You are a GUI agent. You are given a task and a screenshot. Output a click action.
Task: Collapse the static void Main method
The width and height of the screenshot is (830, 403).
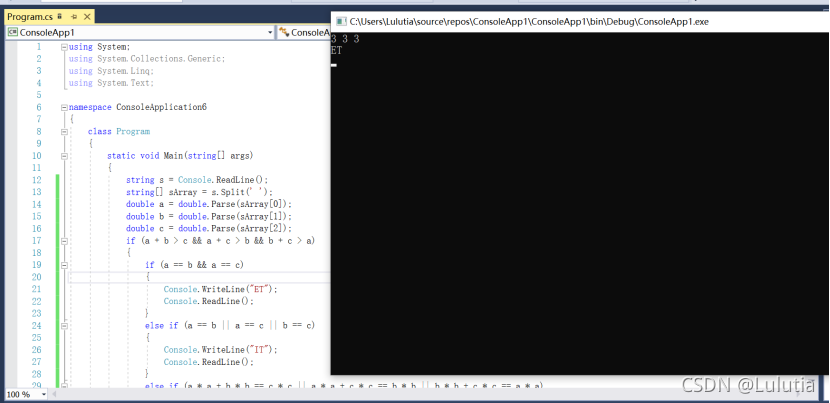pyautogui.click(x=64, y=156)
